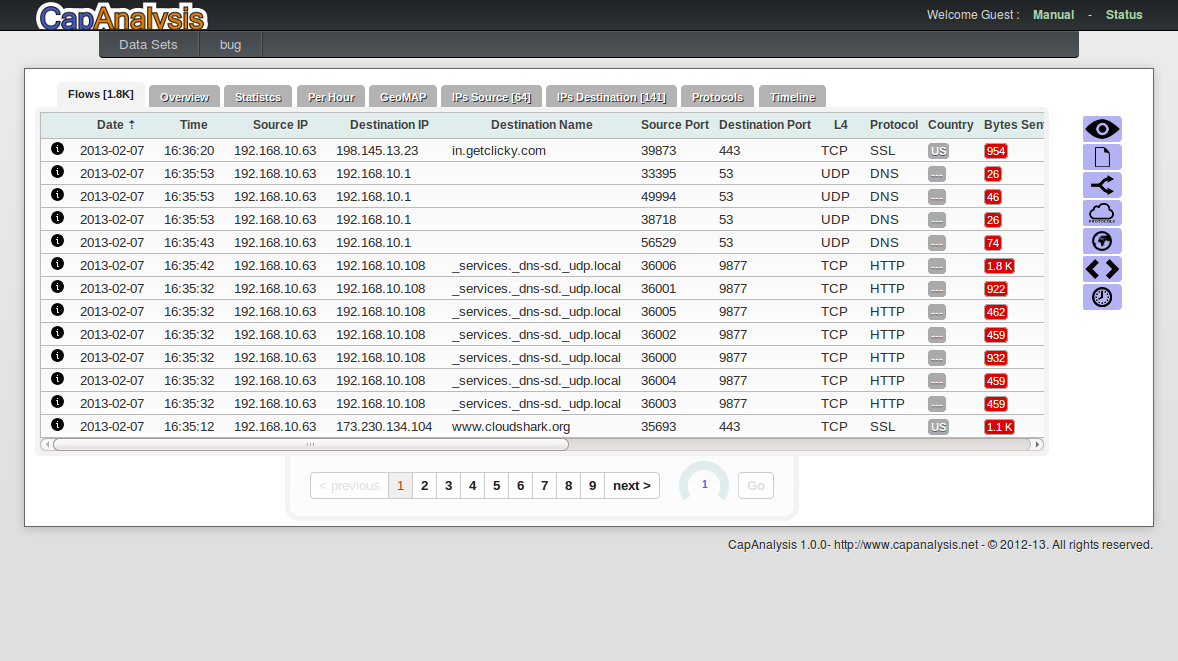Show info for flow with source port 36000
This screenshot has height=661, width=1178.
click(57, 356)
